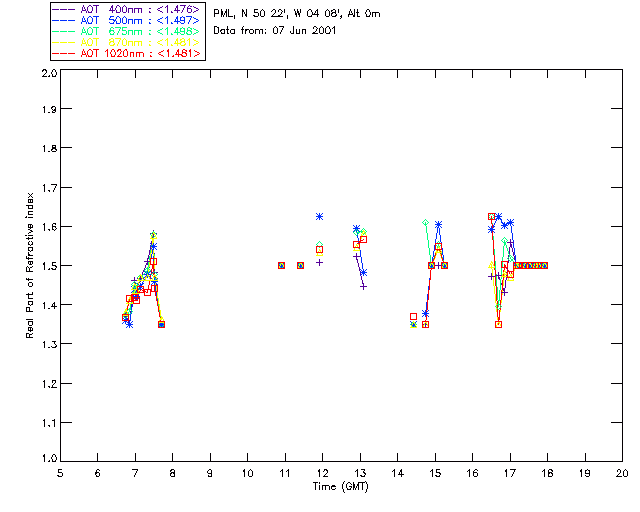The height and width of the screenshot is (512, 640).
Task: Click the legend entry AOT 400nm <1.476>
Action: 127,9
